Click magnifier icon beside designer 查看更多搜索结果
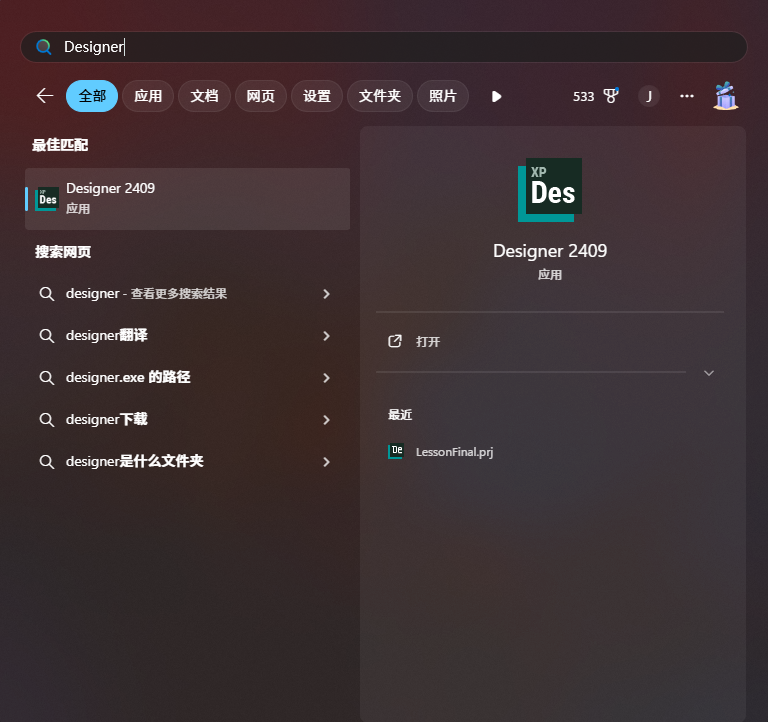 click(47, 294)
